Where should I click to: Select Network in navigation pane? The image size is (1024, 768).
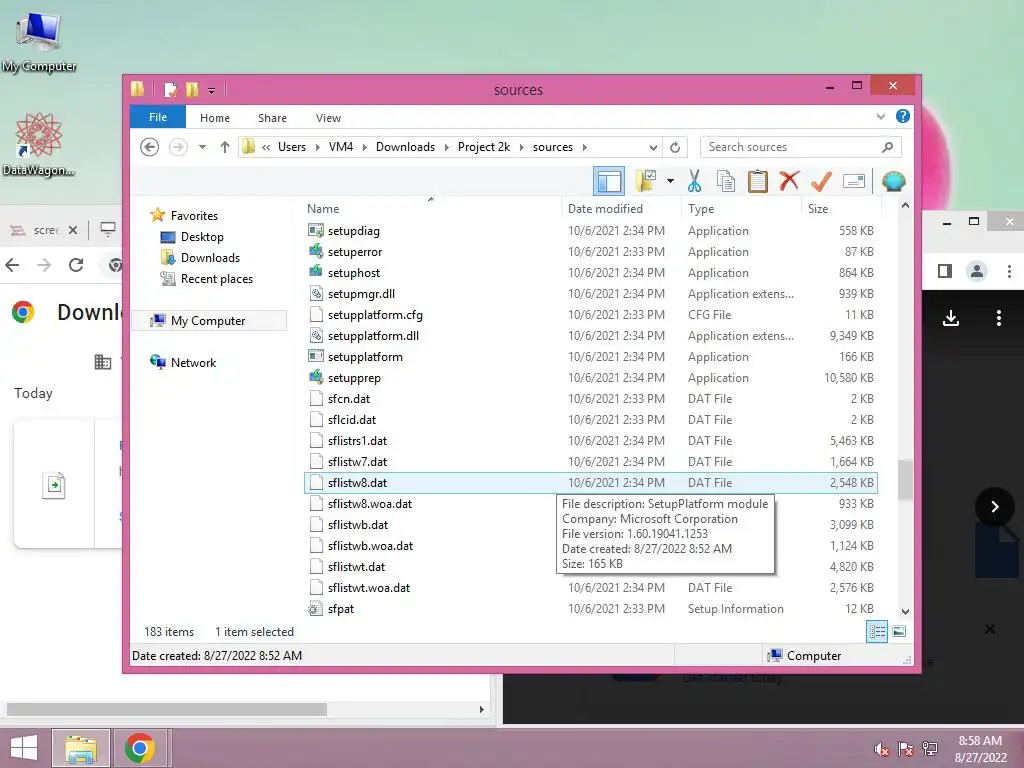pos(193,362)
